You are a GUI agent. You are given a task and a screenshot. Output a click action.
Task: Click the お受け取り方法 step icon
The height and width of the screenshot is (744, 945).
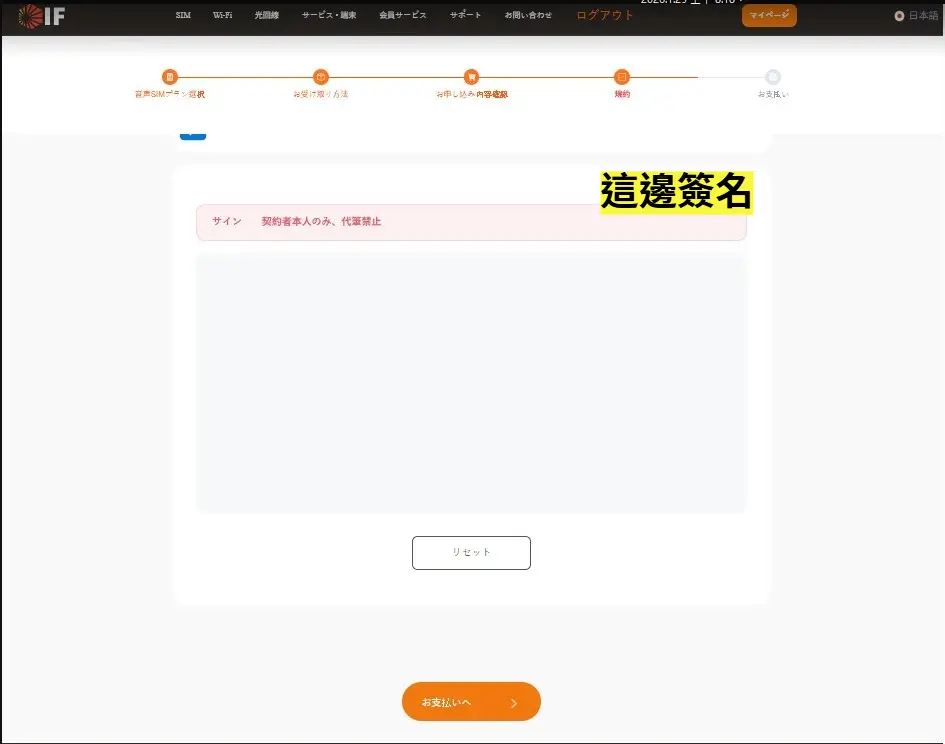pos(321,77)
